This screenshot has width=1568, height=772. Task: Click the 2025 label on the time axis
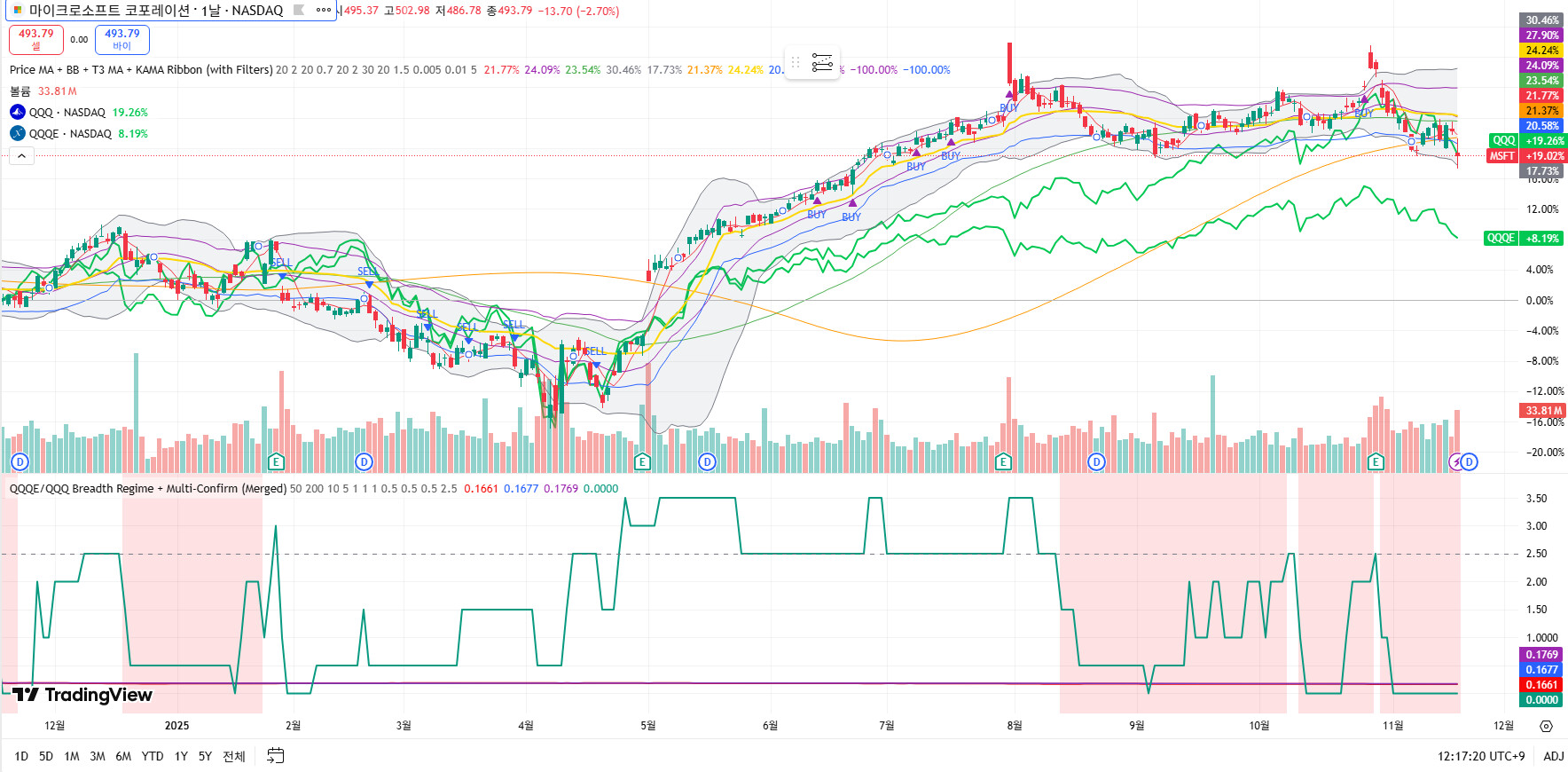coord(176,726)
